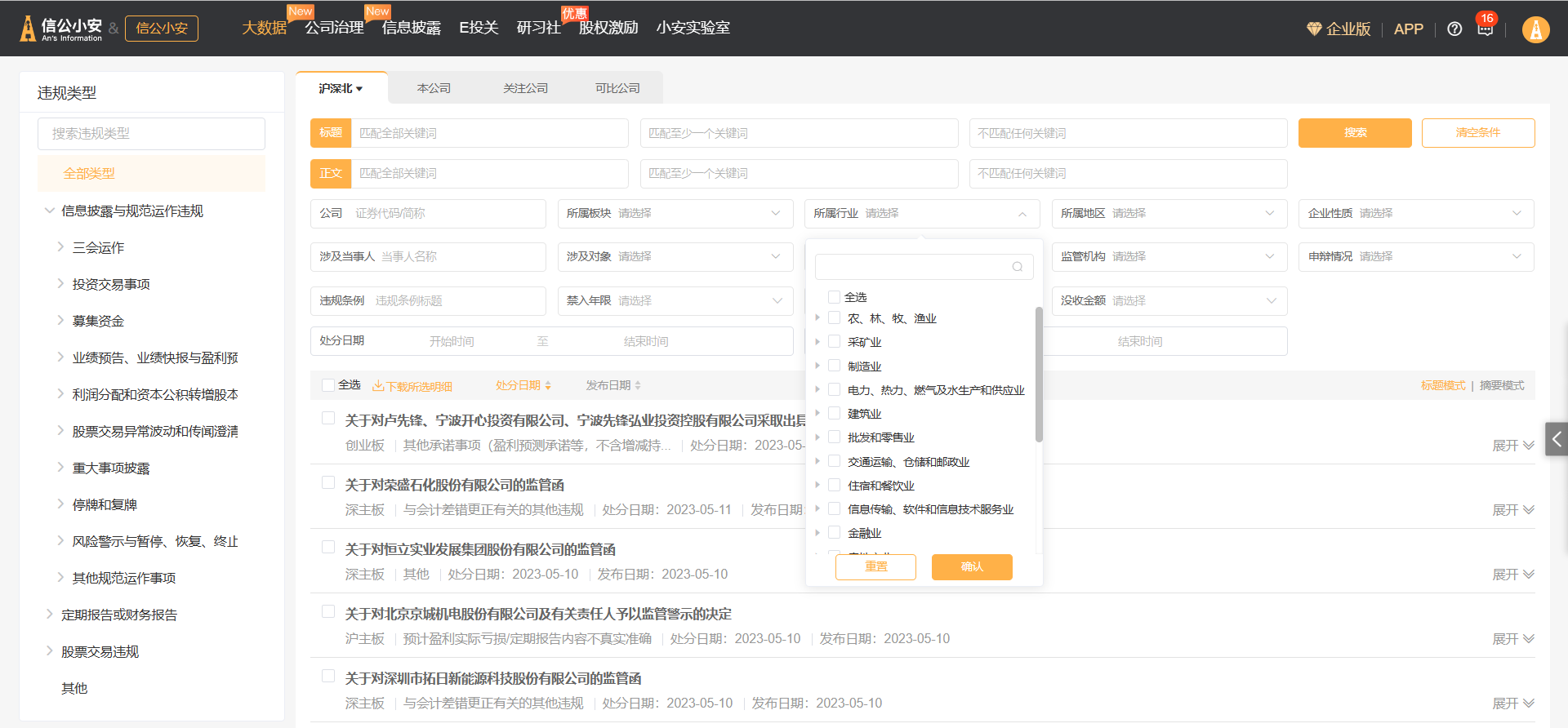Screen dimensions: 1568x728
Task: Sort by 发布日期 arrows
Action: pos(638,385)
